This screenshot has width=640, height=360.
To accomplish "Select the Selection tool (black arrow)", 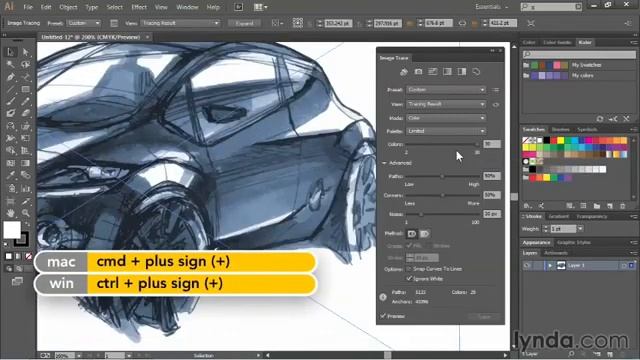I will point(11,52).
